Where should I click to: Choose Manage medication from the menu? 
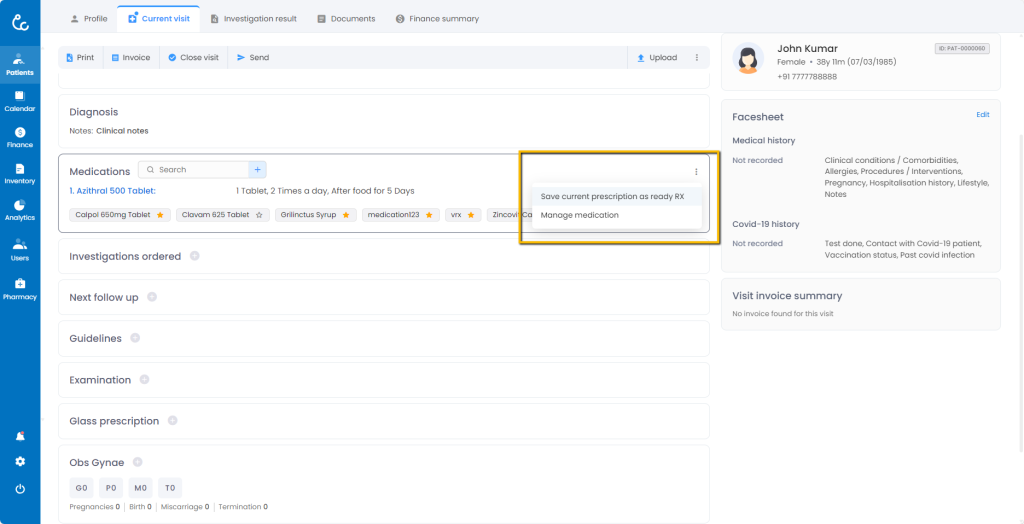click(x=580, y=215)
